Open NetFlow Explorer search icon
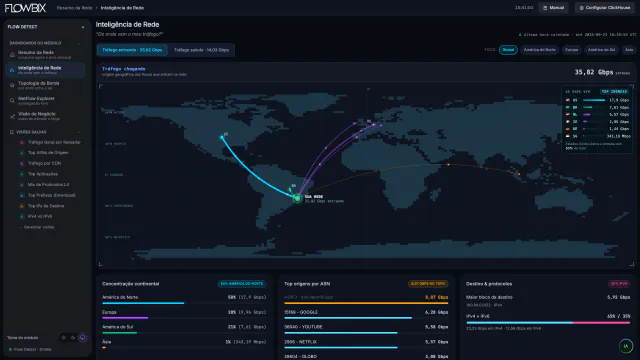 click(12, 101)
